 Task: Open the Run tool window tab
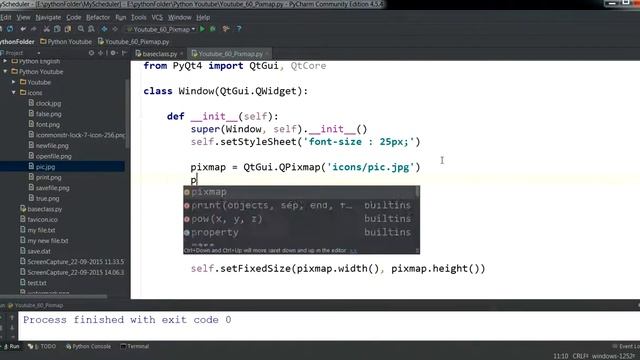11,347
